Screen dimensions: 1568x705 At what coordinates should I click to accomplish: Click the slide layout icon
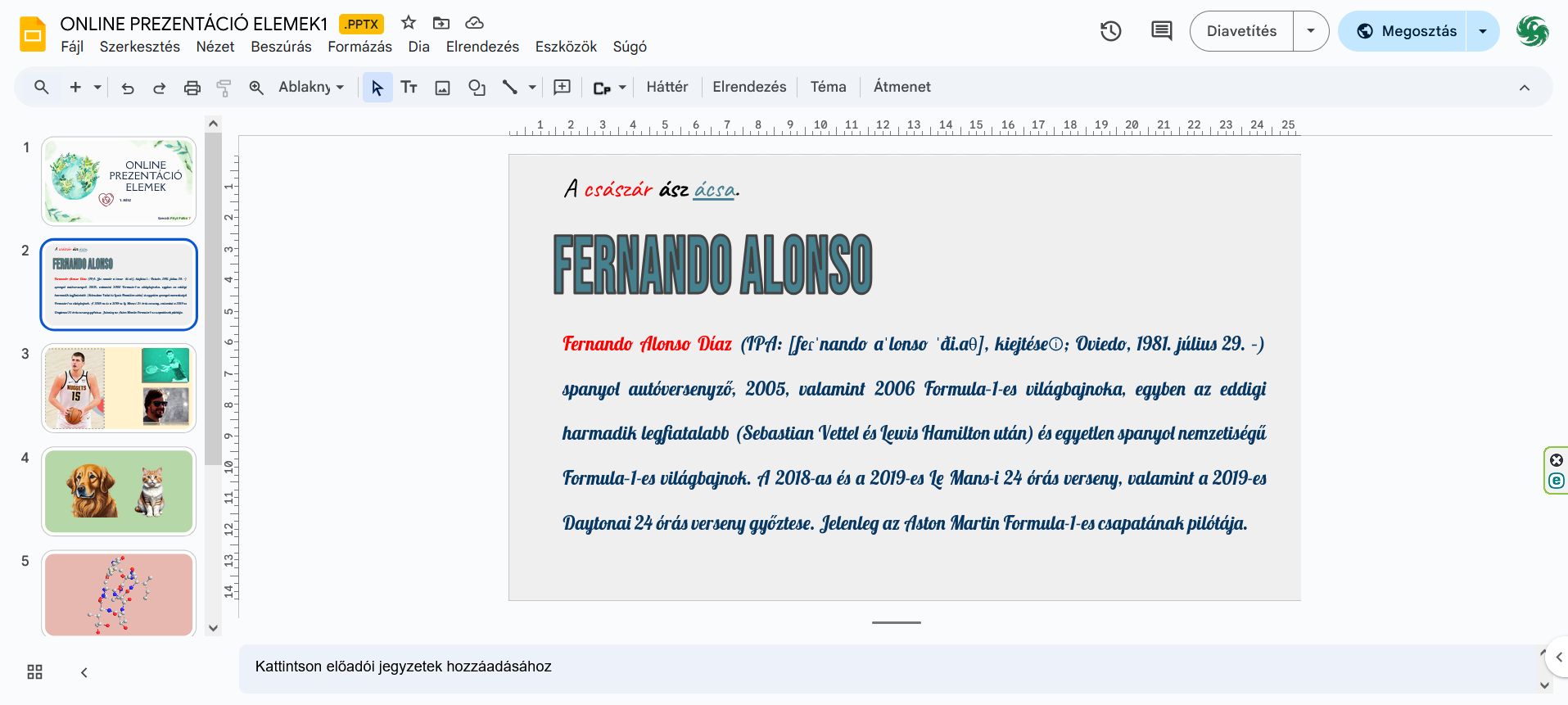coord(602,88)
